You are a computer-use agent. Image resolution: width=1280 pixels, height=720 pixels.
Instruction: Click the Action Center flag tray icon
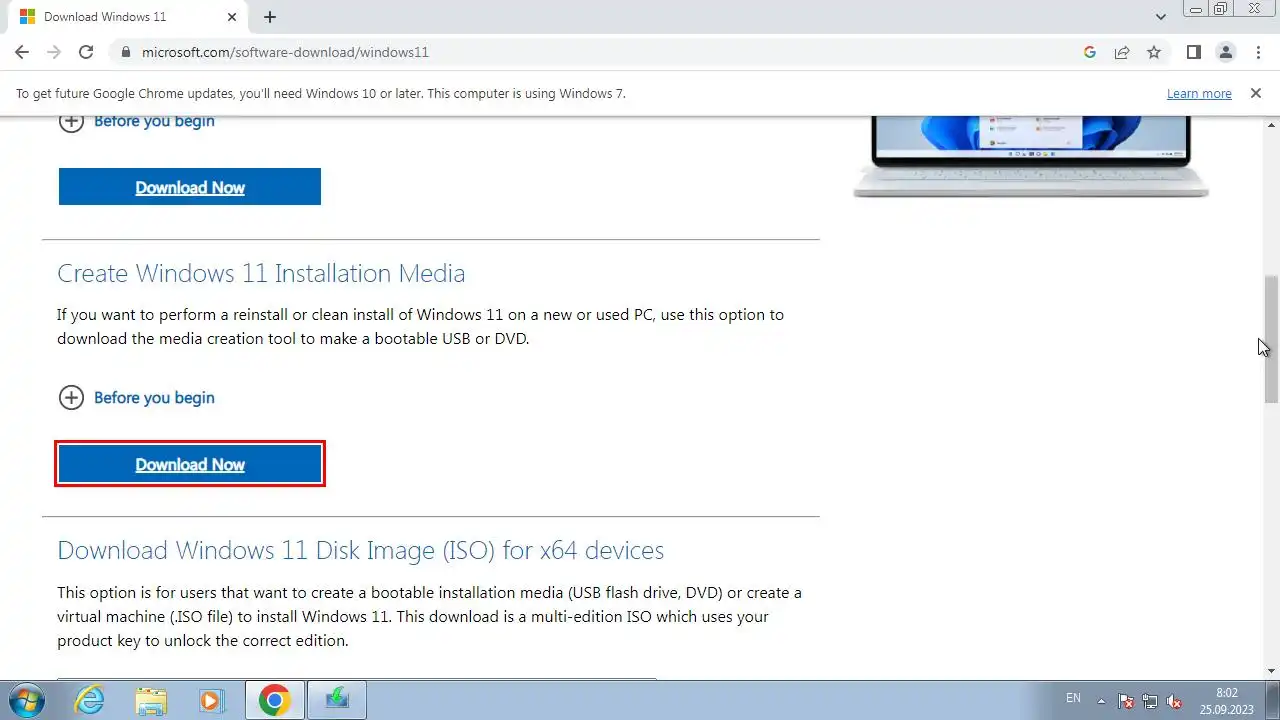point(1126,700)
